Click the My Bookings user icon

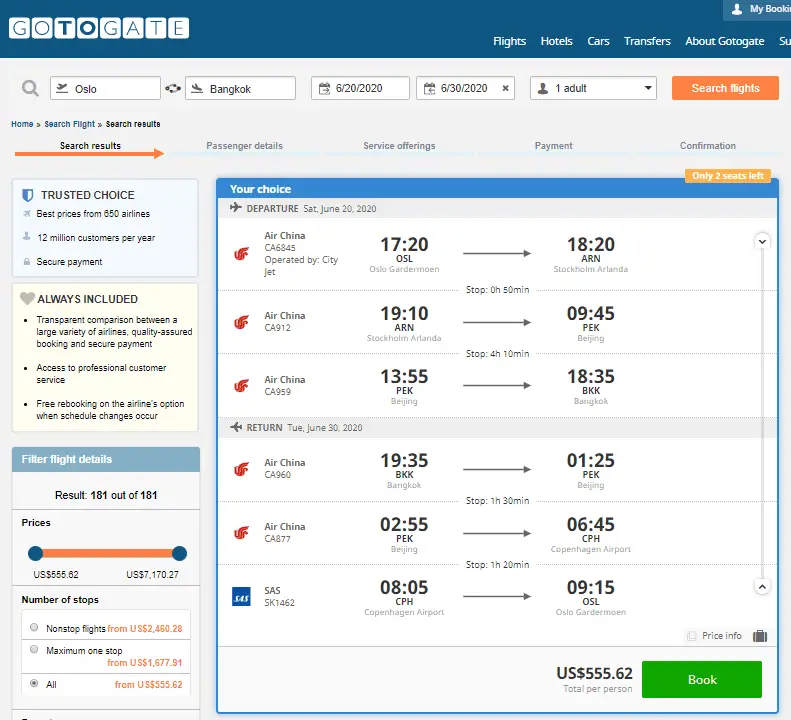(737, 9)
